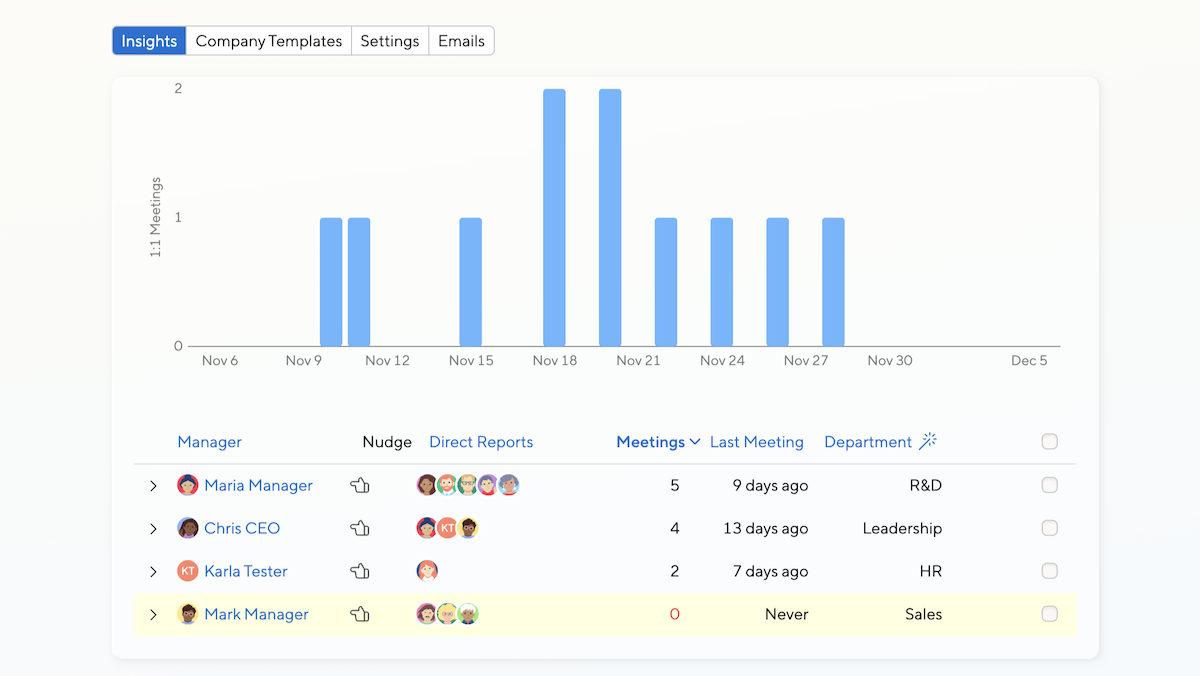The image size is (1200, 676).
Task: Click the Direct Reports column header
Action: [x=481, y=442]
